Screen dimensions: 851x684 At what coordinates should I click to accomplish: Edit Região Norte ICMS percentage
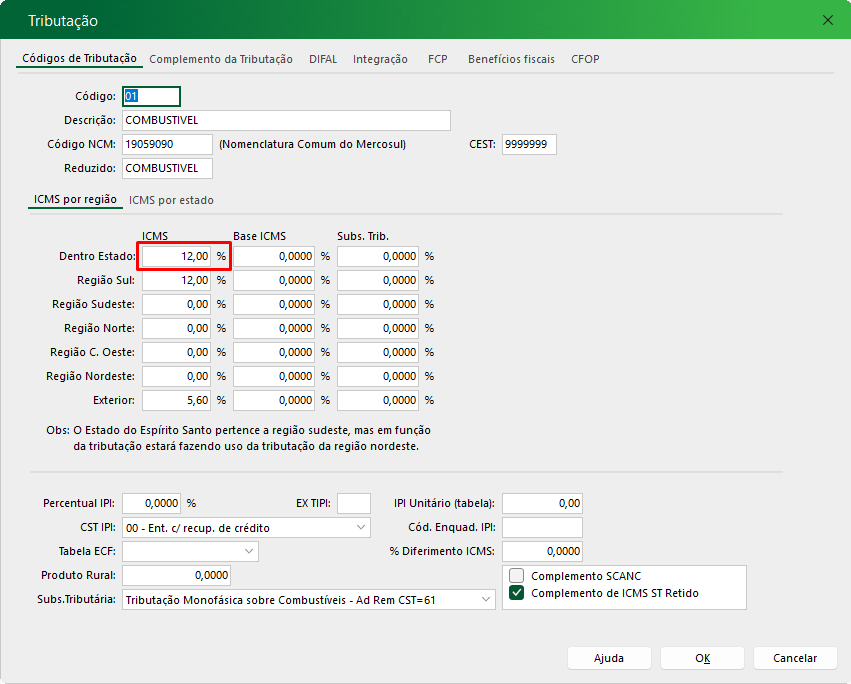176,328
